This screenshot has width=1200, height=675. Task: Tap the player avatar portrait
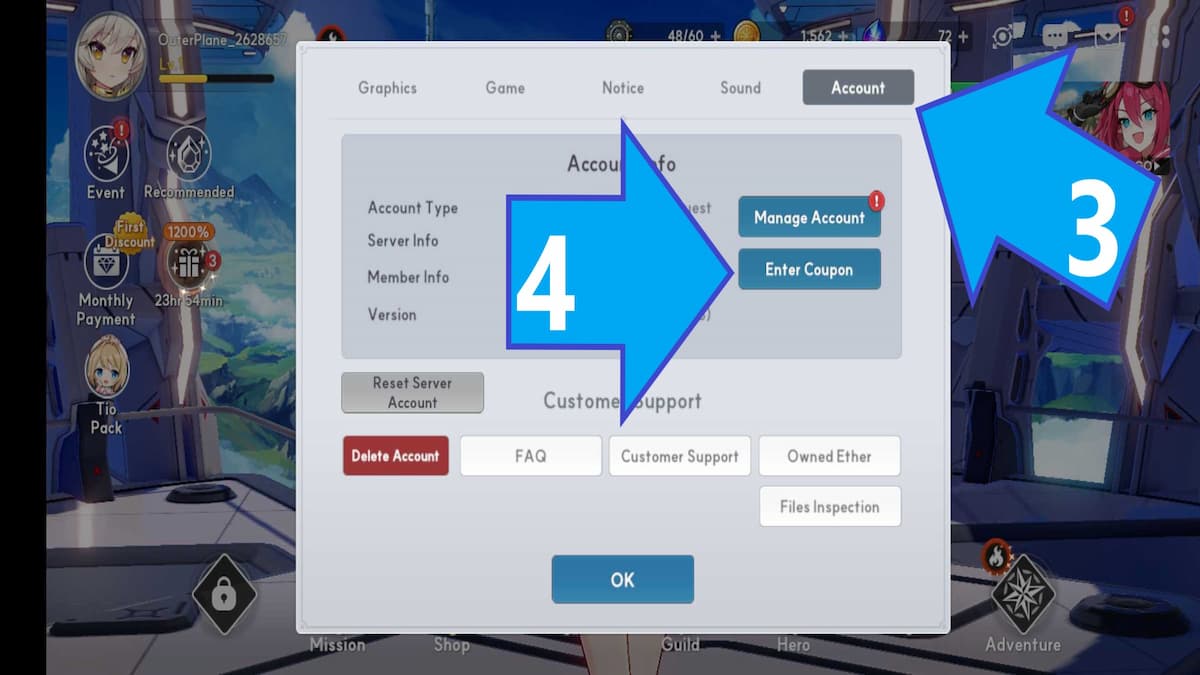108,57
